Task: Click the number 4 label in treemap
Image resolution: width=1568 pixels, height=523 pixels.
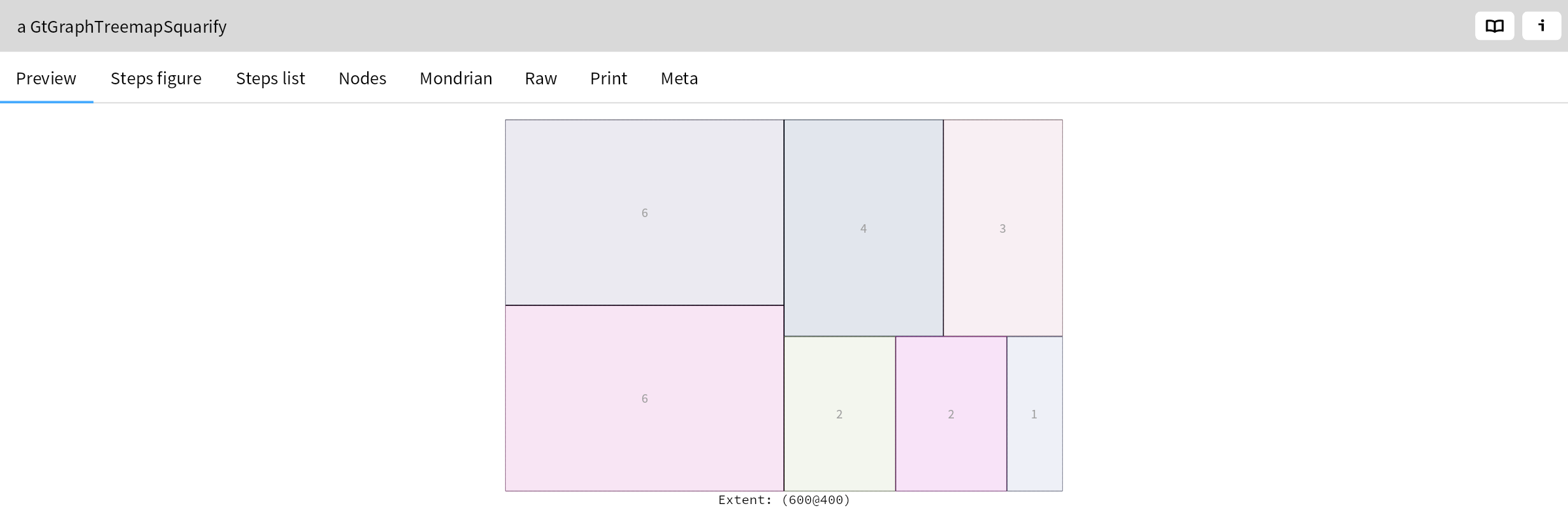Action: [863, 229]
